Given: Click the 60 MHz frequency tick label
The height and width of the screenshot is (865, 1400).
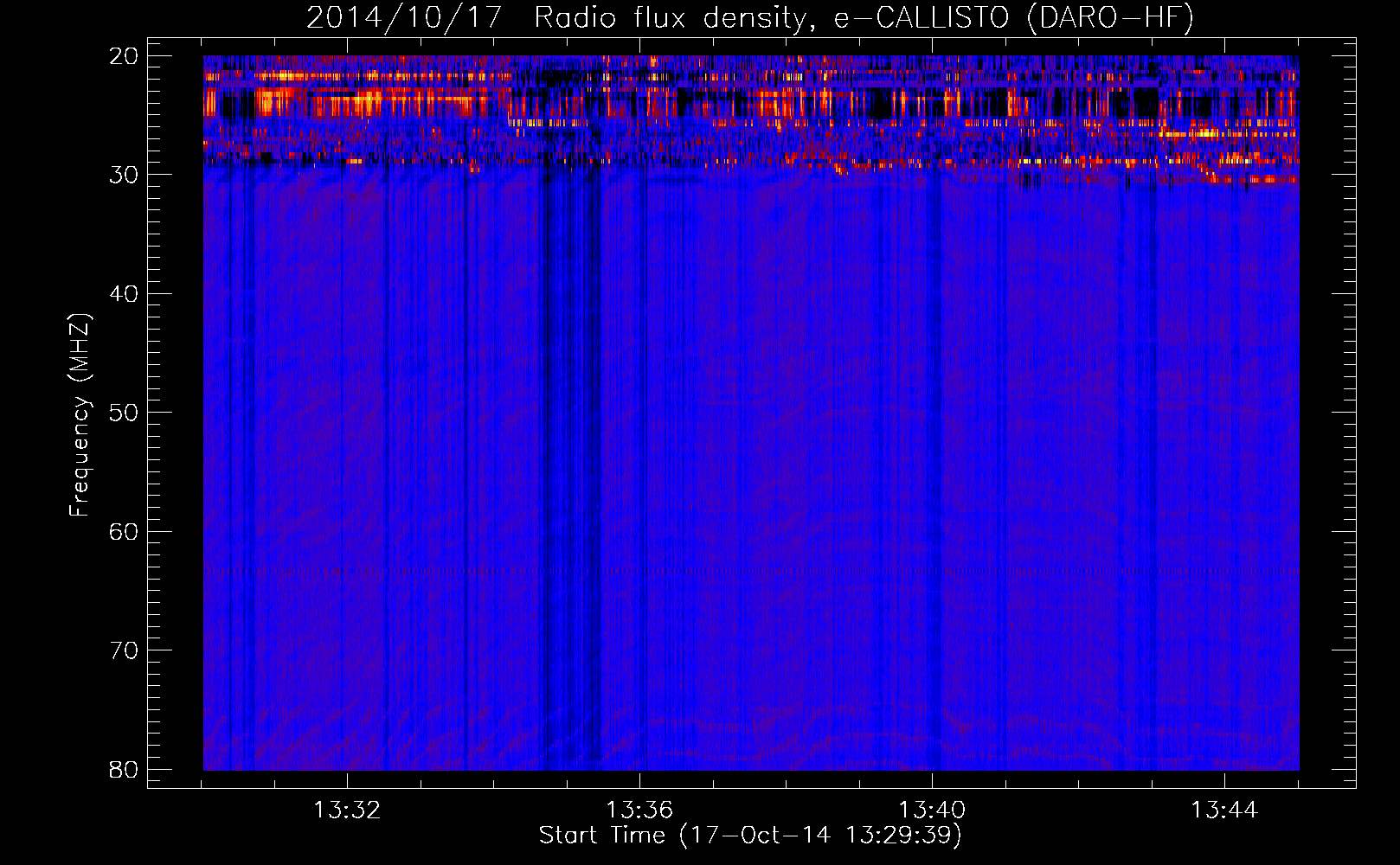Looking at the screenshot, I should coord(124,531).
